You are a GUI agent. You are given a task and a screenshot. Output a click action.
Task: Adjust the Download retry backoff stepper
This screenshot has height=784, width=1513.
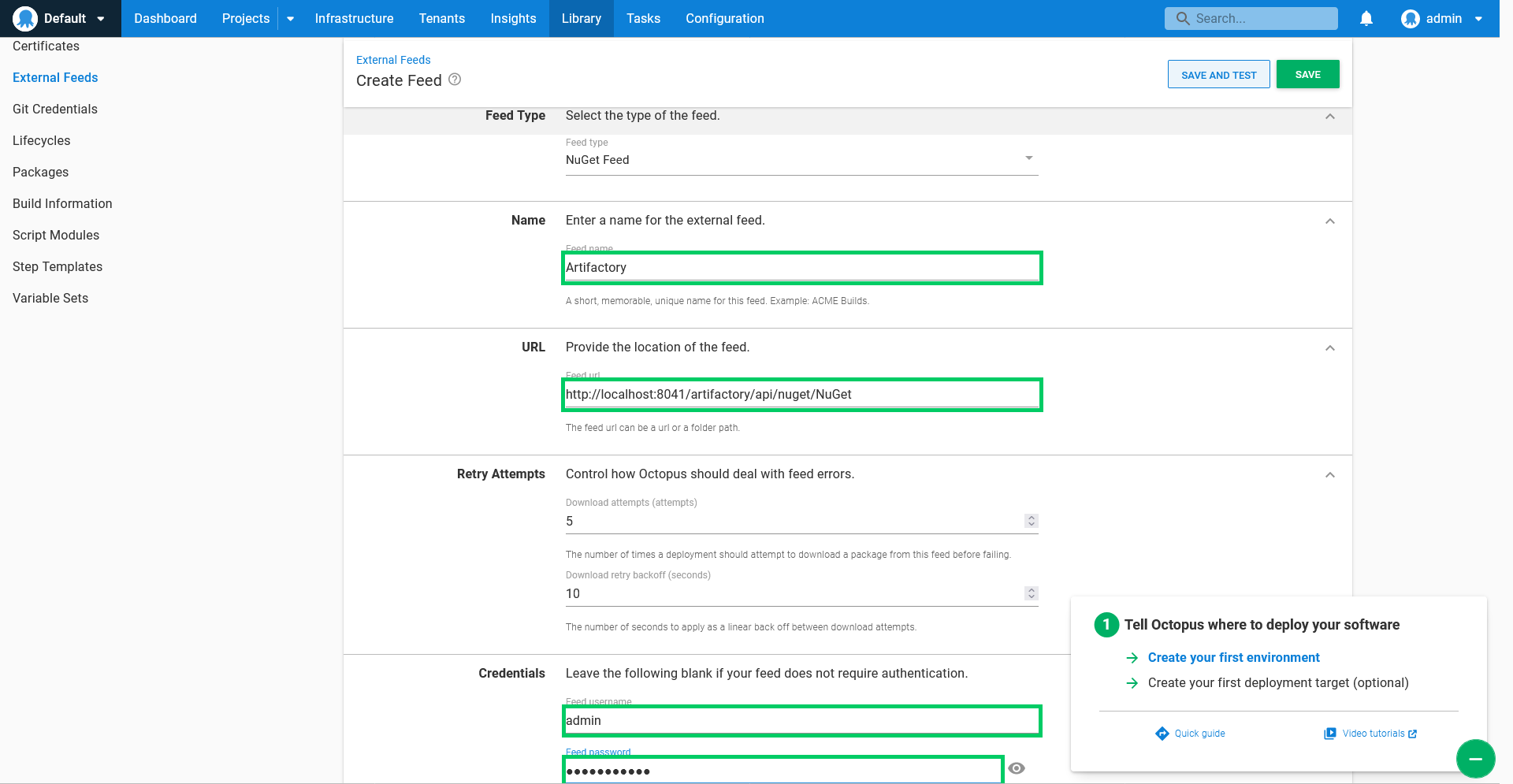tap(1031, 593)
